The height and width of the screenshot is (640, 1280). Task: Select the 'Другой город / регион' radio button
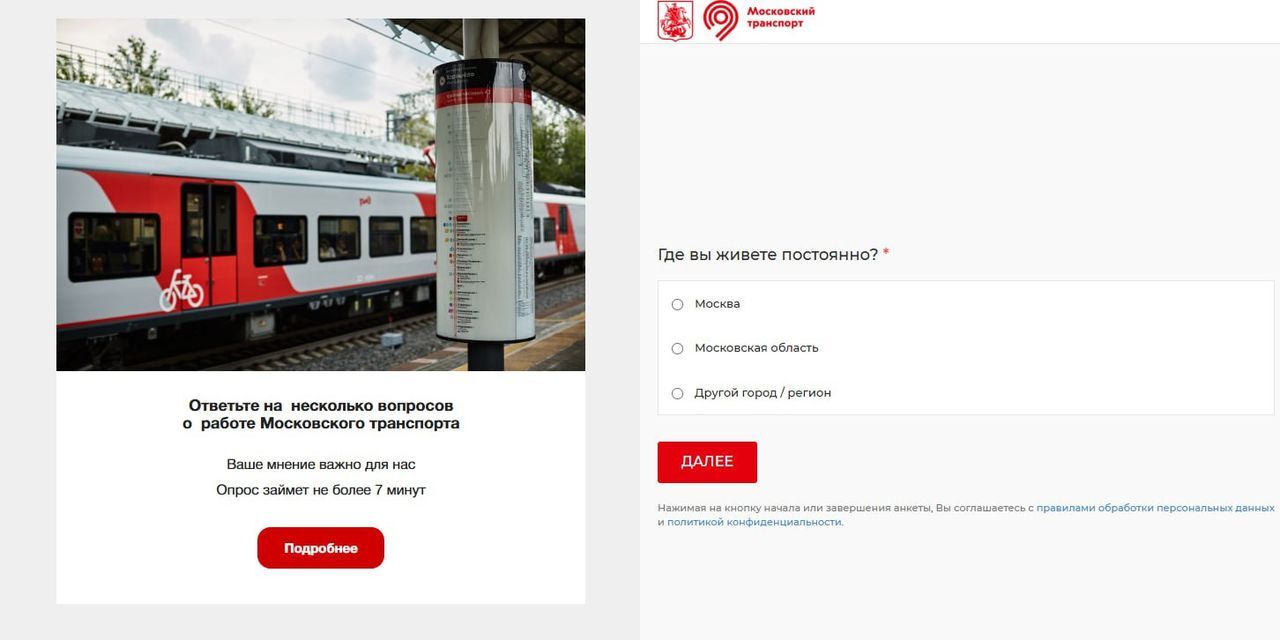677,393
